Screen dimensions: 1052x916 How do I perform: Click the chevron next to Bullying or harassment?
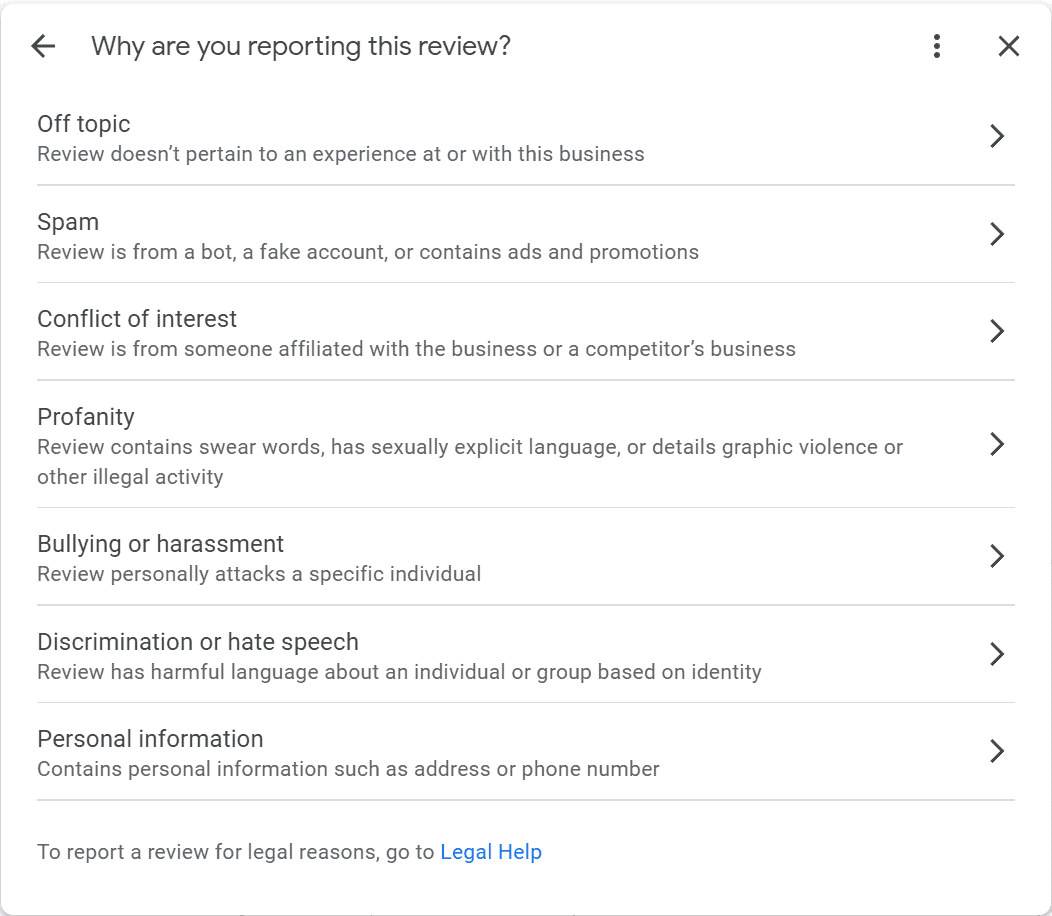(997, 556)
